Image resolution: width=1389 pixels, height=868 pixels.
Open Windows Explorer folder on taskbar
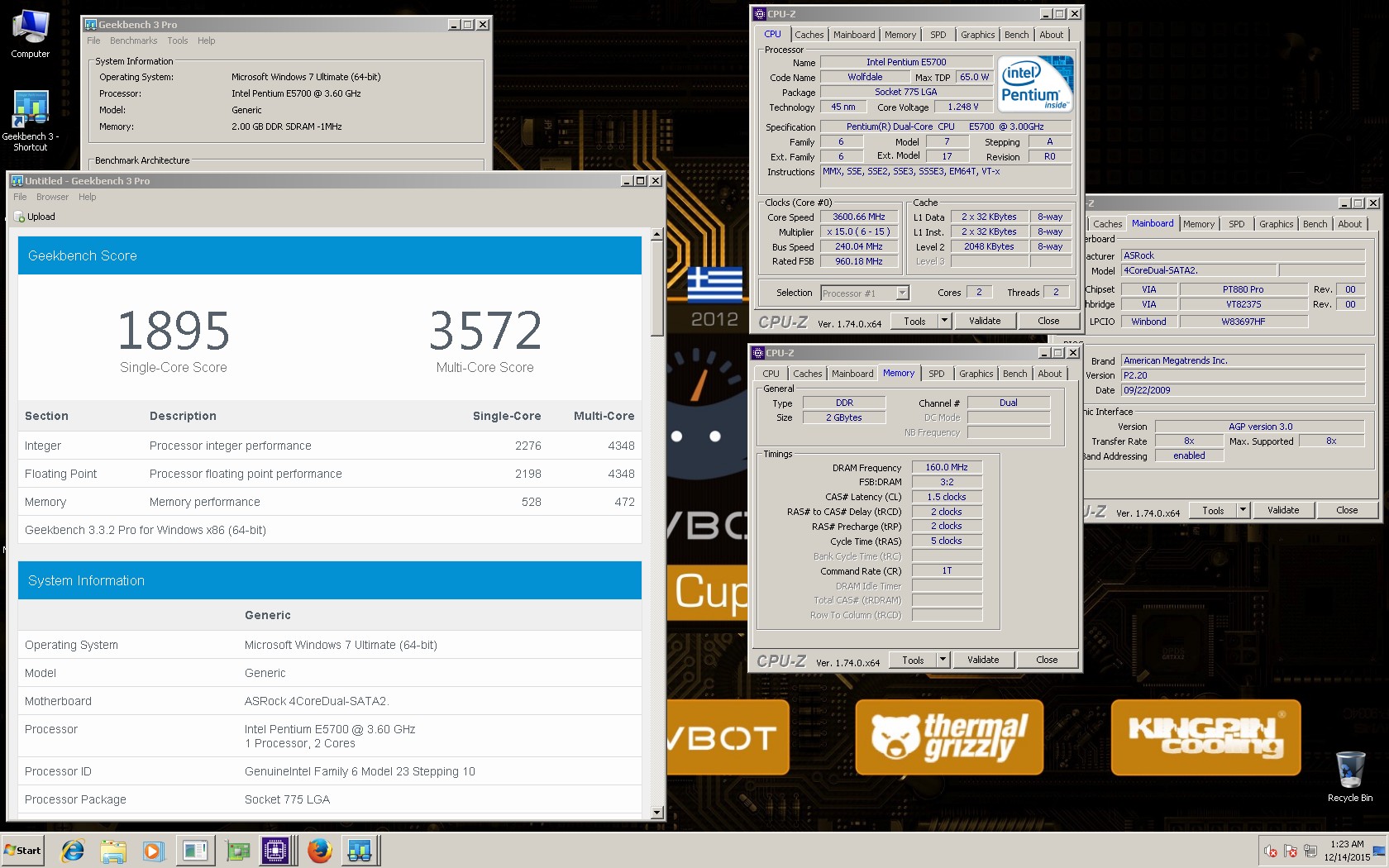(x=113, y=851)
